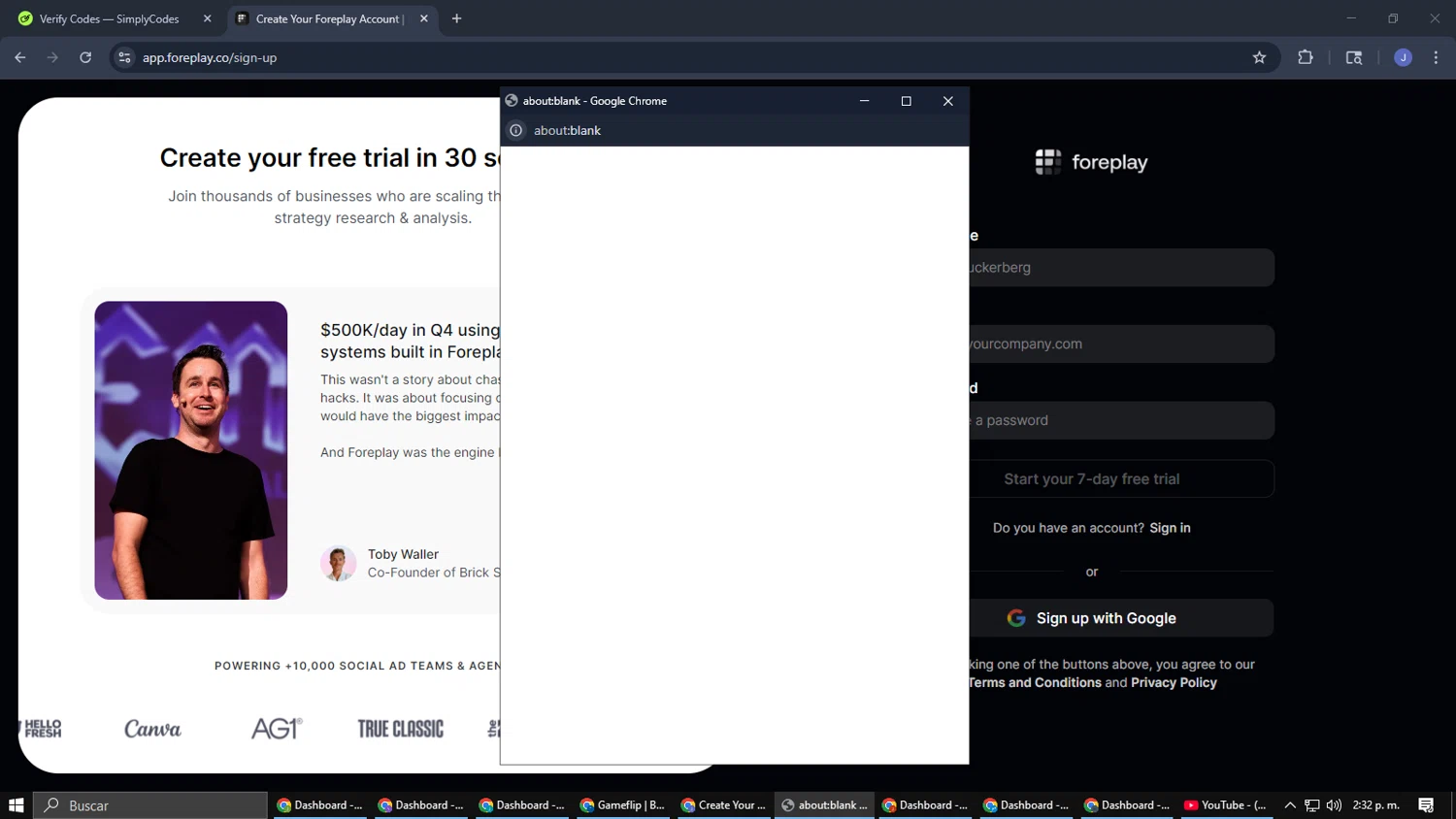Open the Terms and Conditions link
The image size is (1456, 819).
click(1035, 683)
